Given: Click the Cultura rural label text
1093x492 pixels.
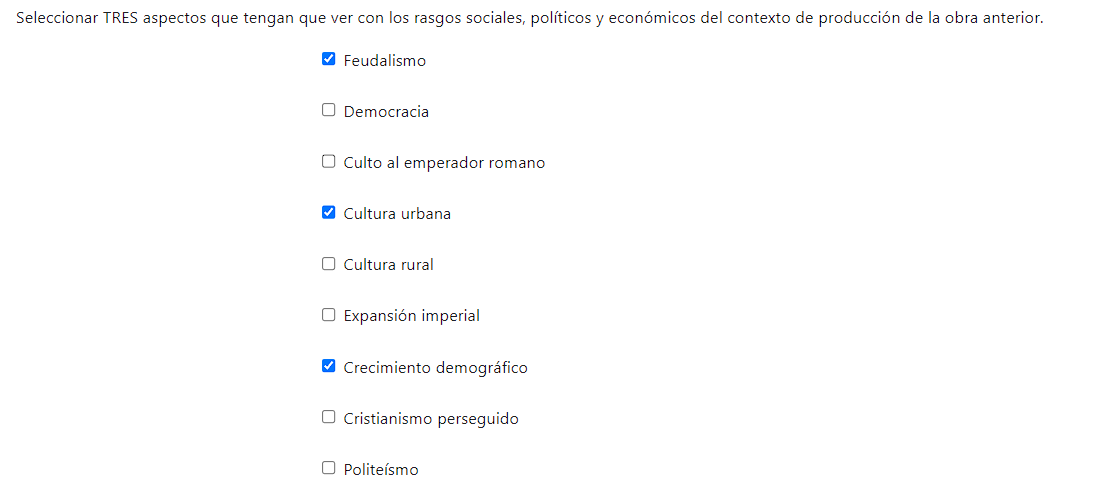Looking at the screenshot, I should [x=388, y=266].
